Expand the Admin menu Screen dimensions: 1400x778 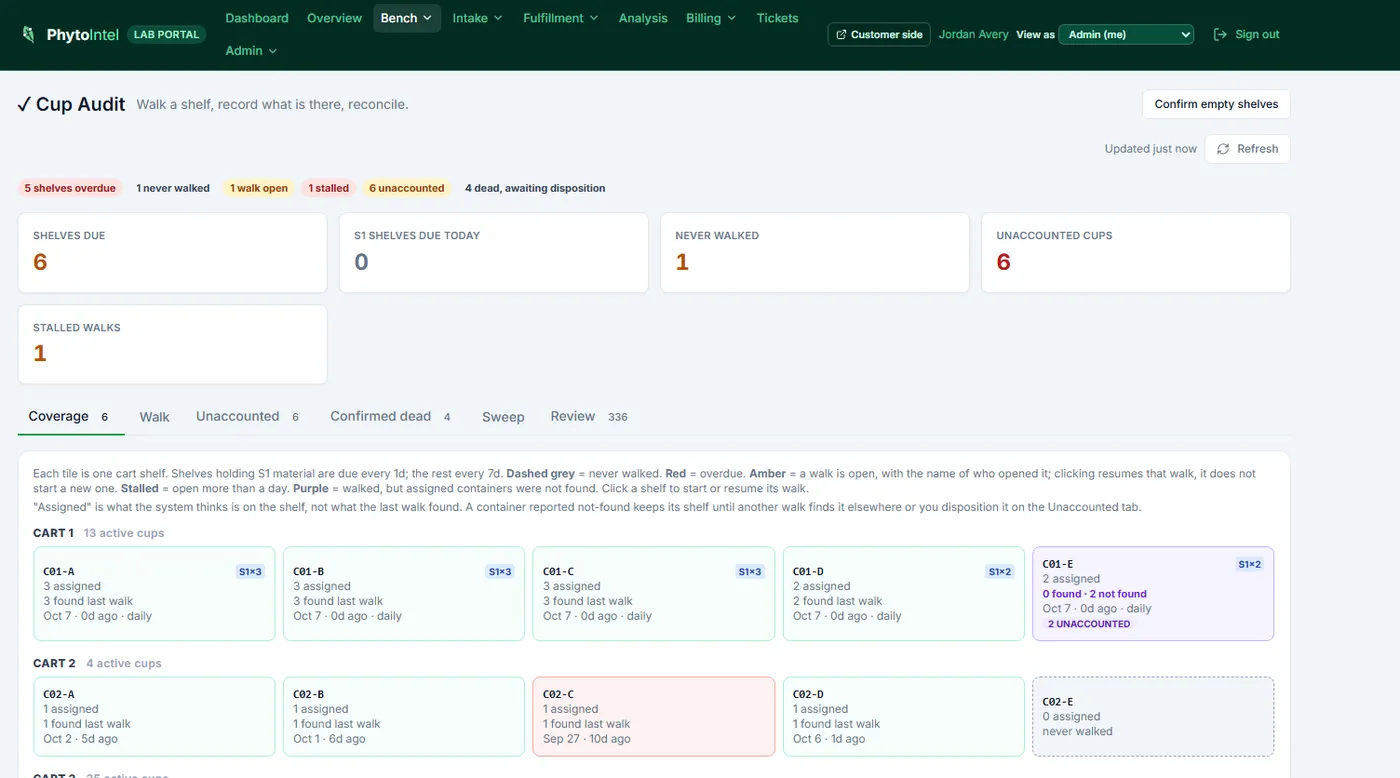point(251,50)
